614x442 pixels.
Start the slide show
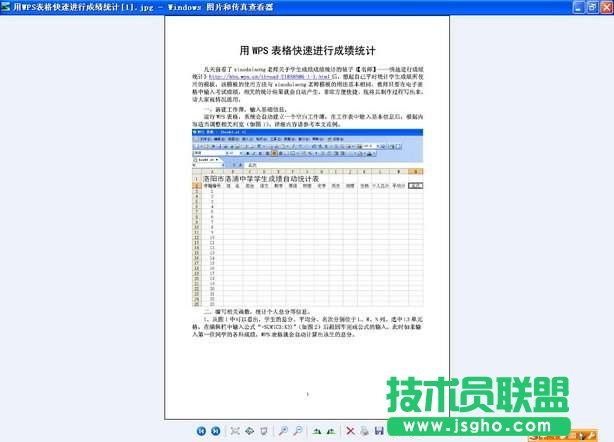click(x=264, y=431)
